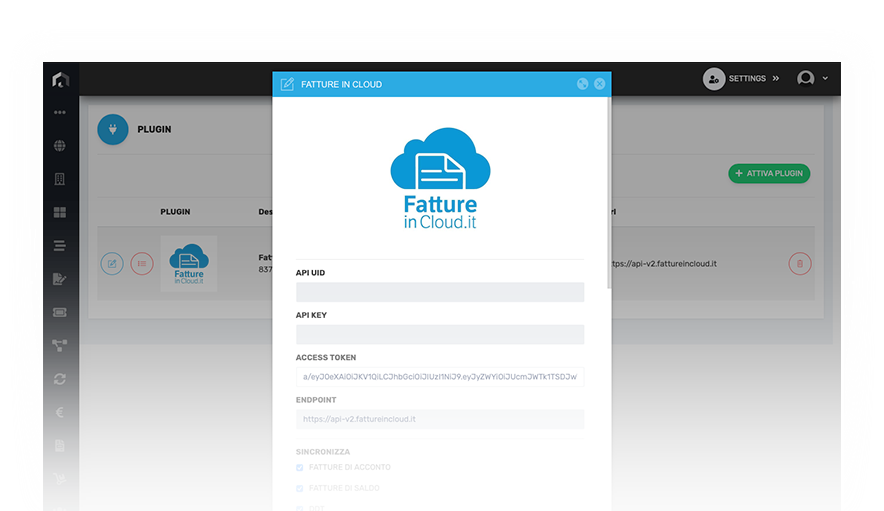
Task: Edit the Fatture in Cloud plugin row
Action: 112,263
